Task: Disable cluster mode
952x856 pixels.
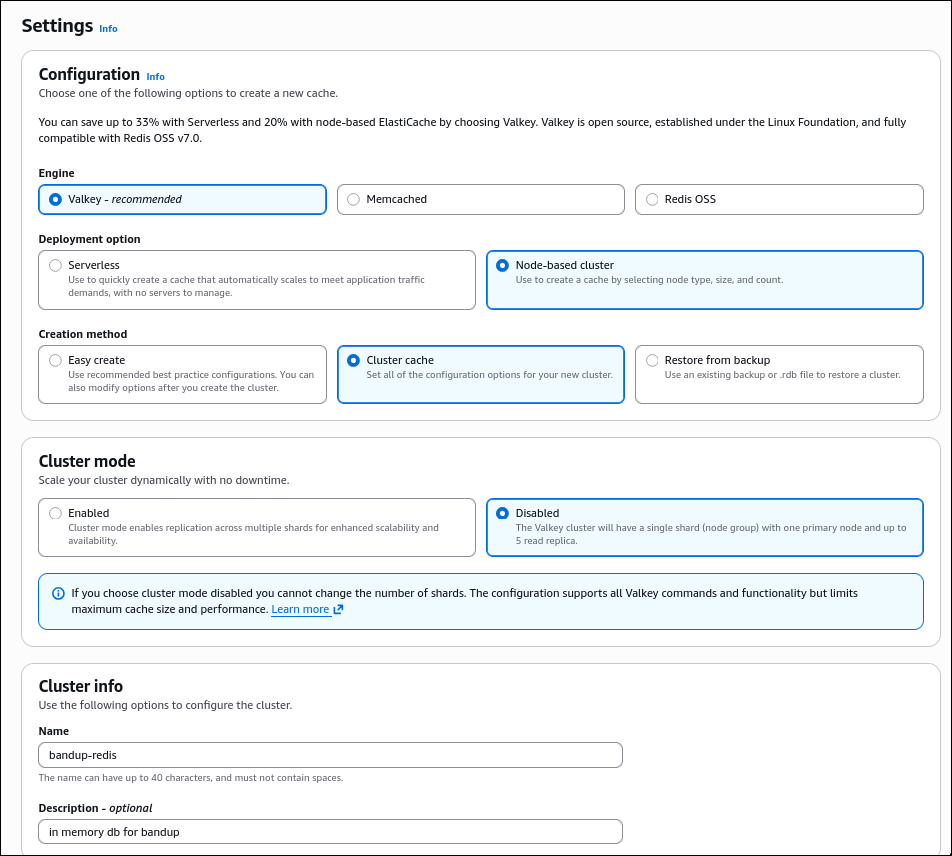Action: click(502, 513)
